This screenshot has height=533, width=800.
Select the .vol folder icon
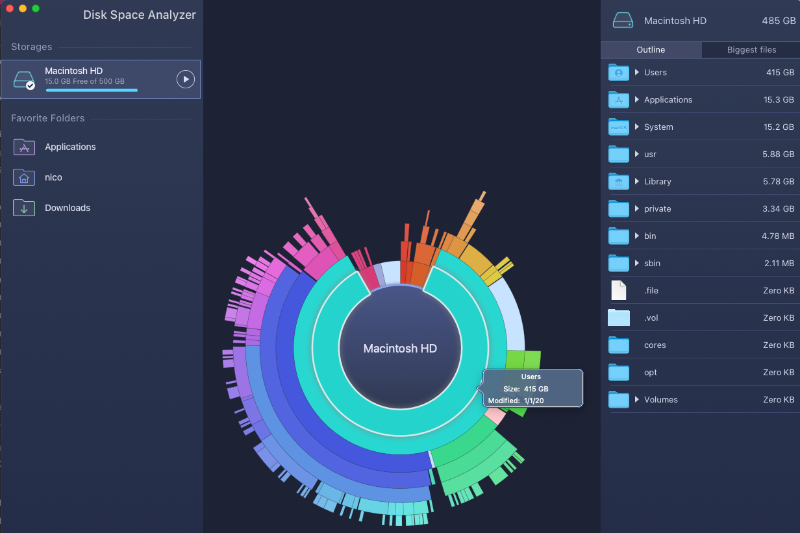point(618,318)
